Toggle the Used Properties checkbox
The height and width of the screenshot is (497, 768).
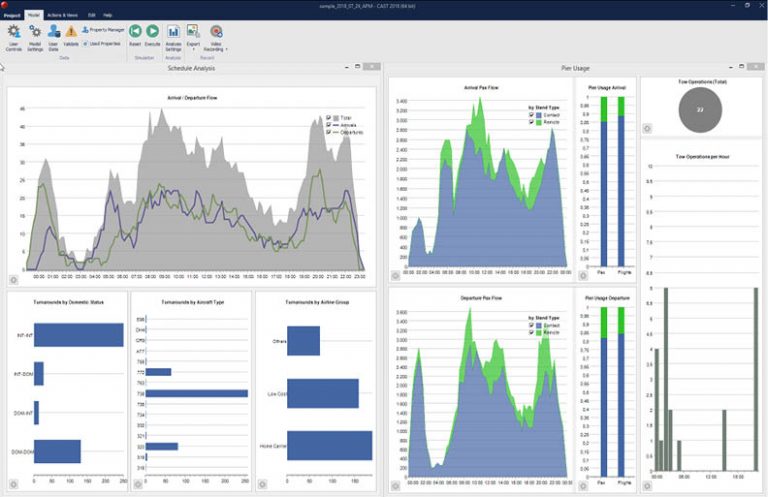point(85,44)
